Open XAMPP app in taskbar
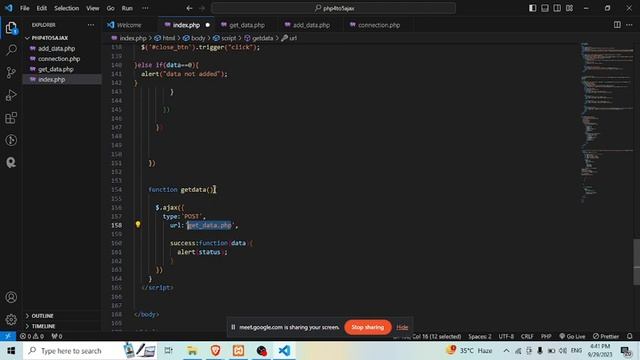The height and width of the screenshot is (360, 640). tap(238, 351)
